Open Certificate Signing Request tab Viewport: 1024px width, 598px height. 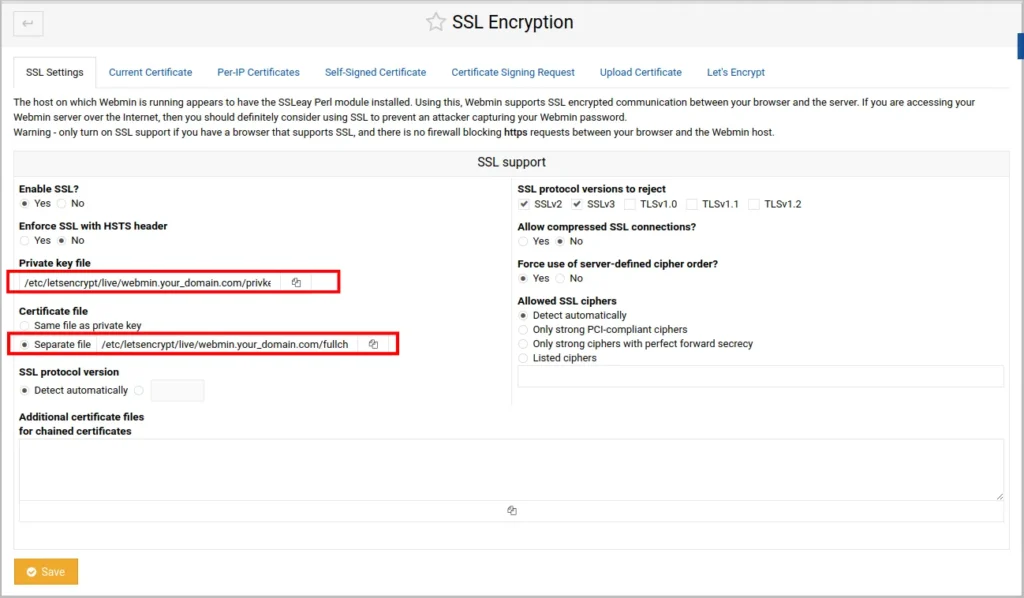click(513, 72)
